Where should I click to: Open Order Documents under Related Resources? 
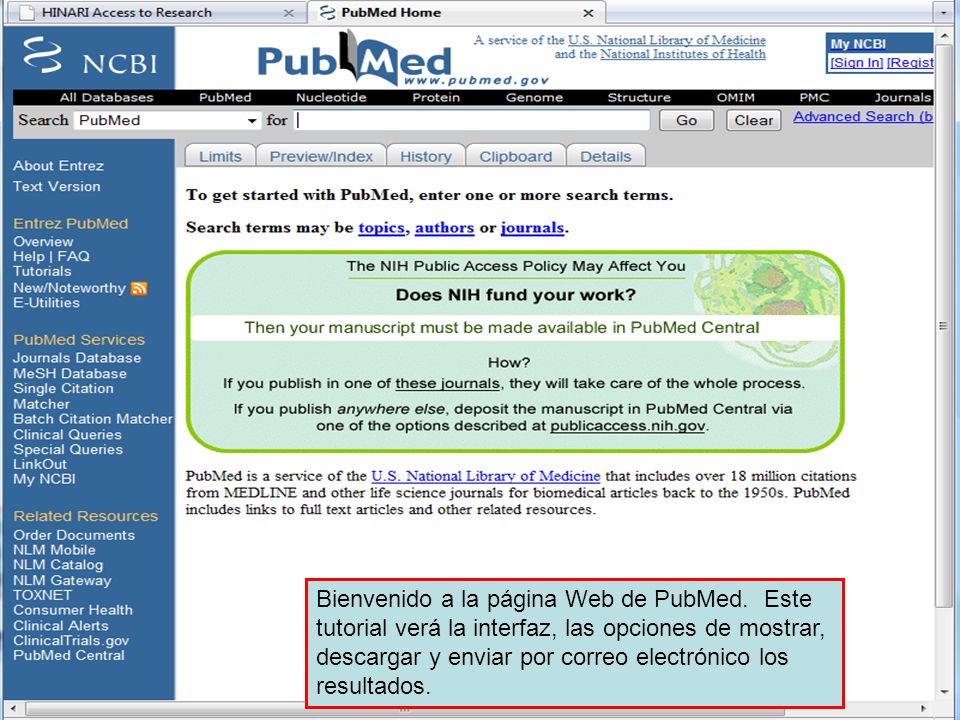(74, 535)
